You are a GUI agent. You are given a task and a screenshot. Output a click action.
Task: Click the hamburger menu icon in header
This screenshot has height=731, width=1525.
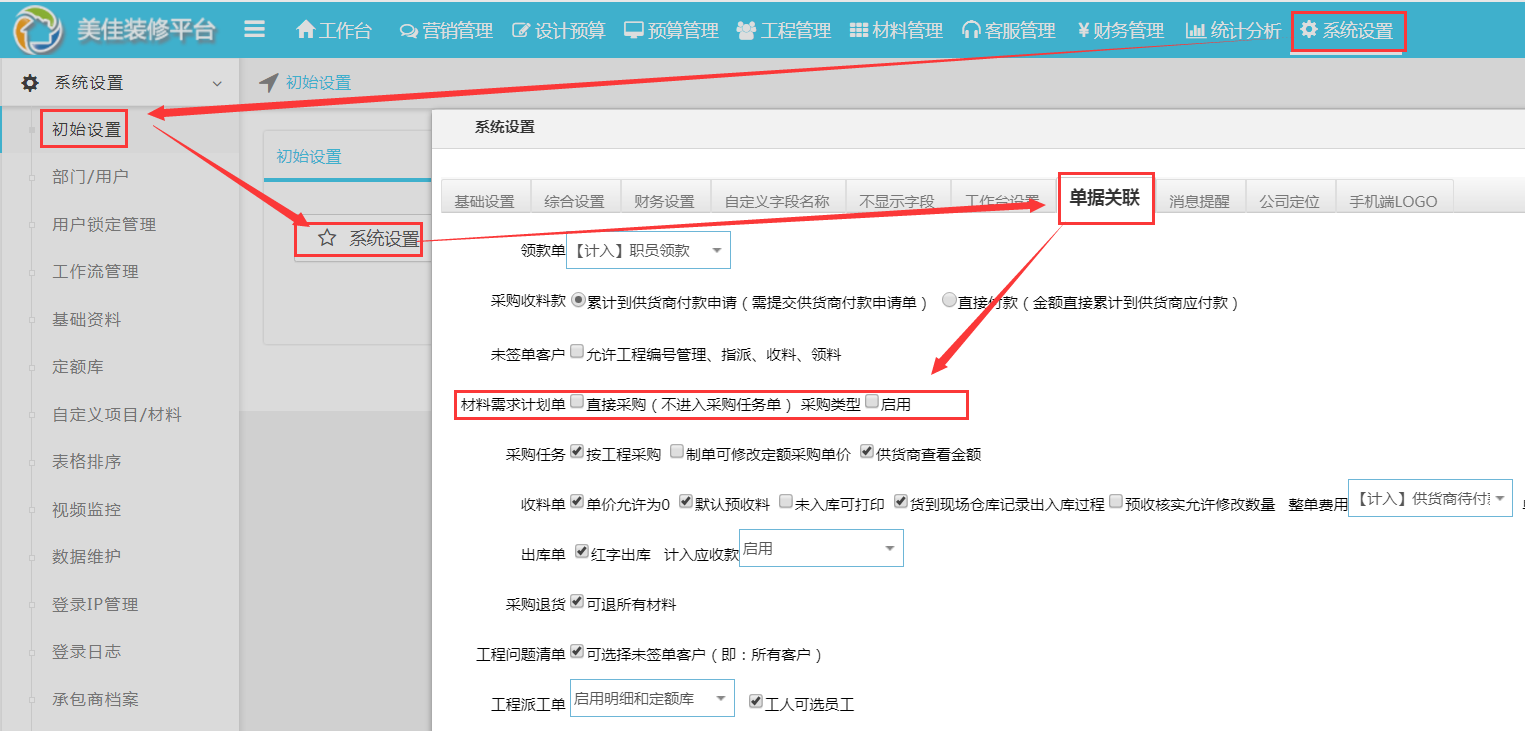click(x=255, y=30)
